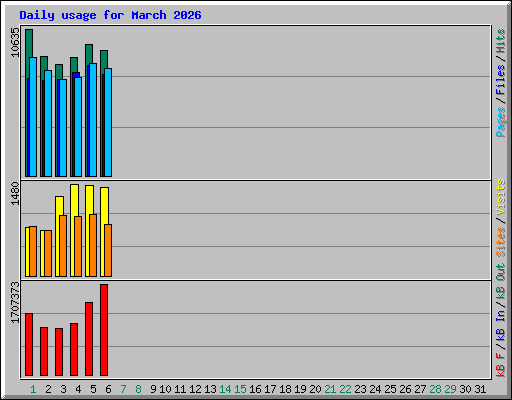The height and width of the screenshot is (400, 512).
Task: Click day 9 on the date axis
Action: pyautogui.click(x=153, y=389)
